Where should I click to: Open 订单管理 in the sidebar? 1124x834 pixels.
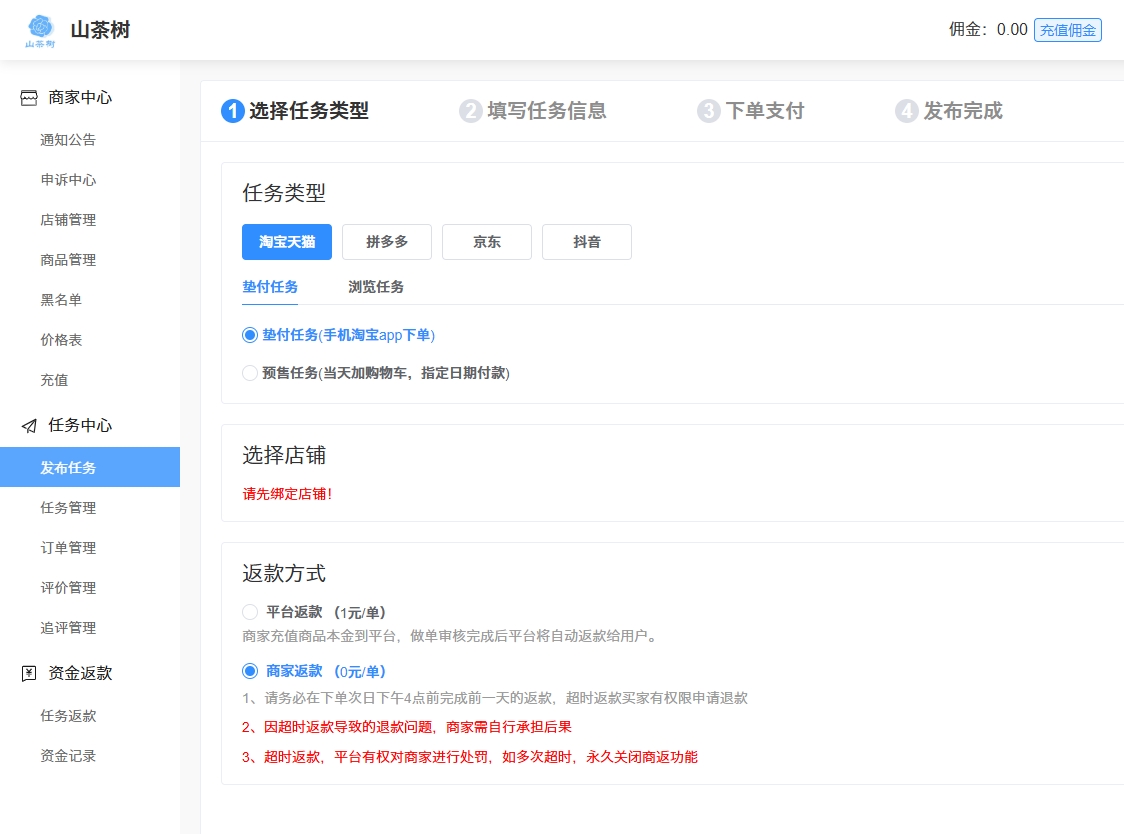coord(68,548)
